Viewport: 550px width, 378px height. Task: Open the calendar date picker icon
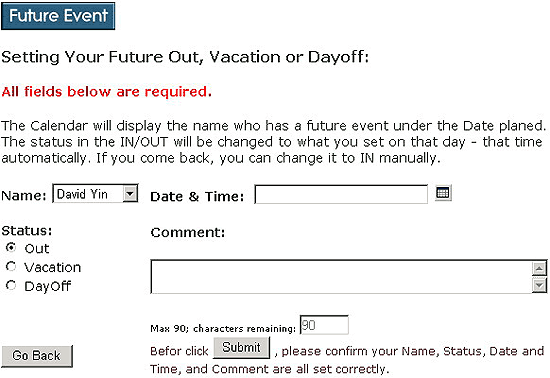point(443,193)
